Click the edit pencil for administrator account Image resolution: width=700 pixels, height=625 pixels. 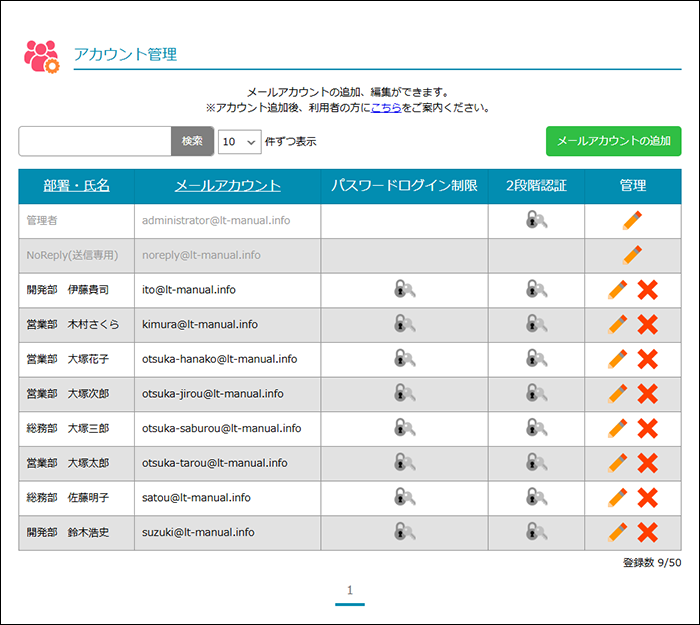[632, 221]
